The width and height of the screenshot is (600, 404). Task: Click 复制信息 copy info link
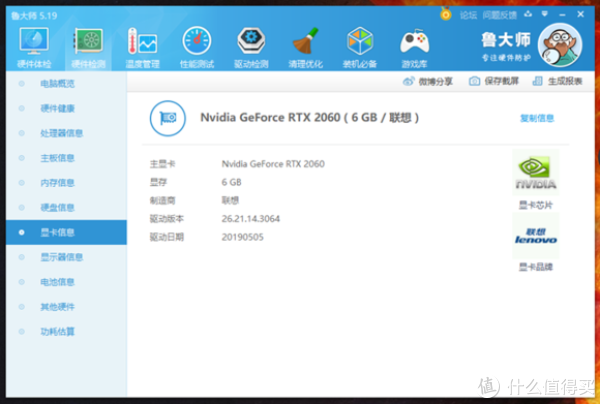537,118
